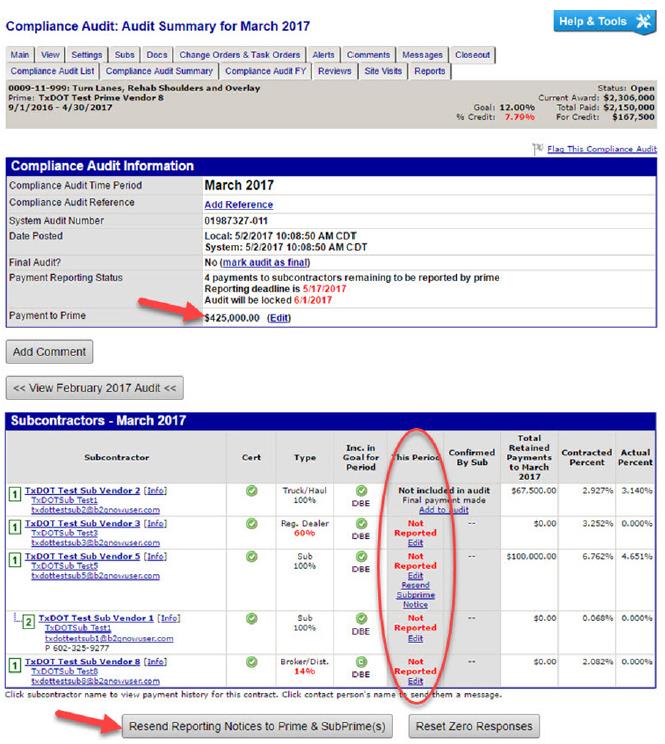Click the goal inclusion checkmark for Sub Vendor 3
665x744 pixels.
click(x=361, y=522)
